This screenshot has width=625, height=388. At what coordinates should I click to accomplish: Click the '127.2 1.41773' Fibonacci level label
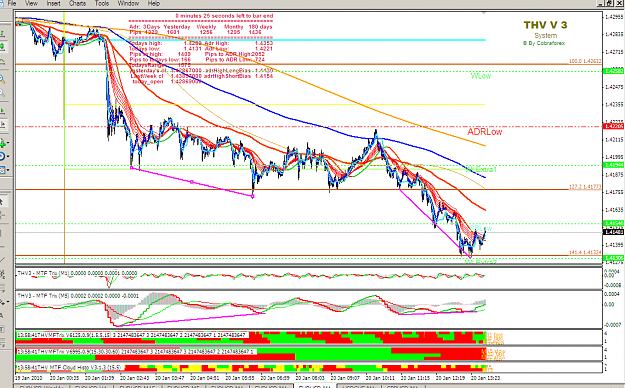click(585, 186)
